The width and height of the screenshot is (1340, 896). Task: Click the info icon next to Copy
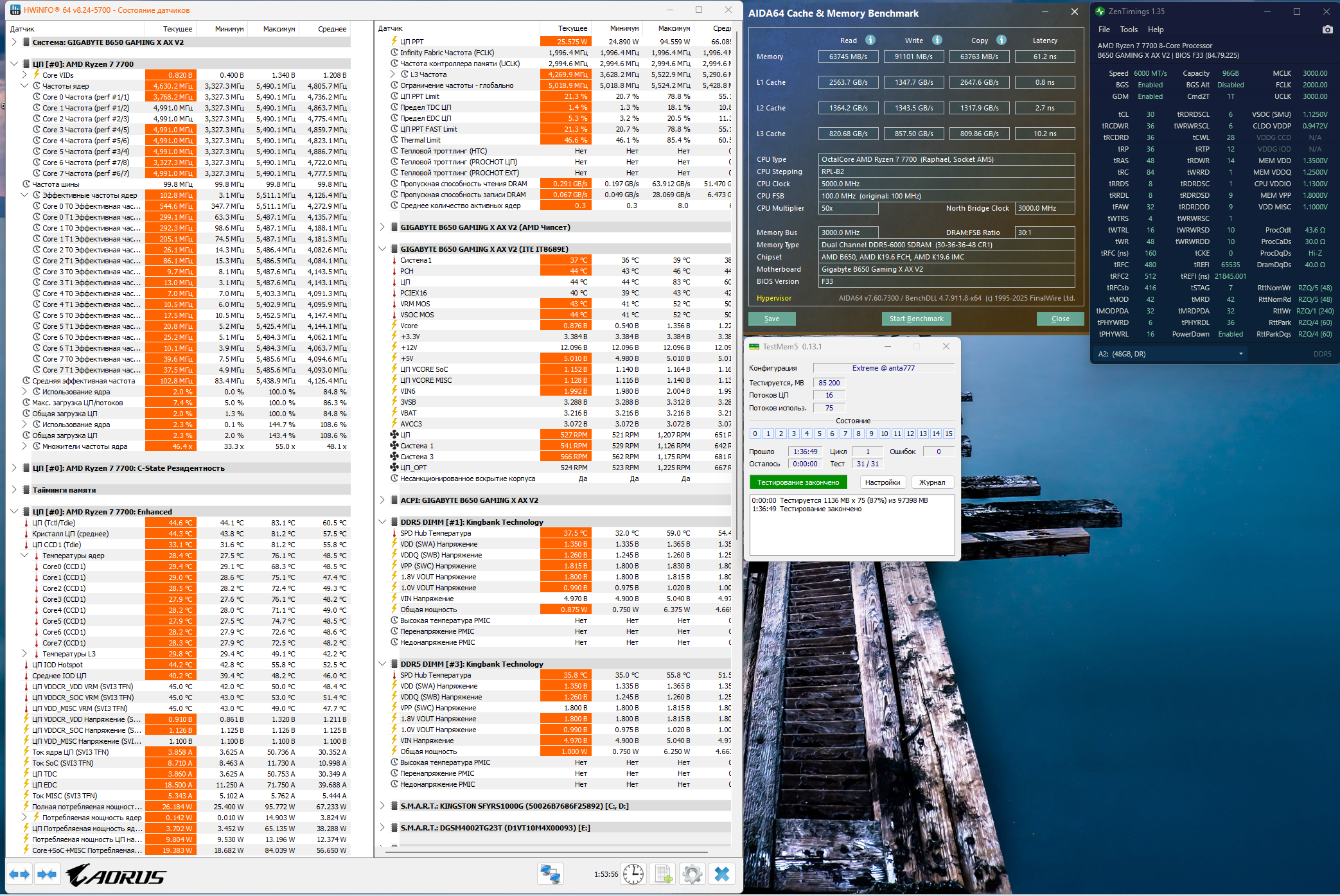coord(1001,40)
